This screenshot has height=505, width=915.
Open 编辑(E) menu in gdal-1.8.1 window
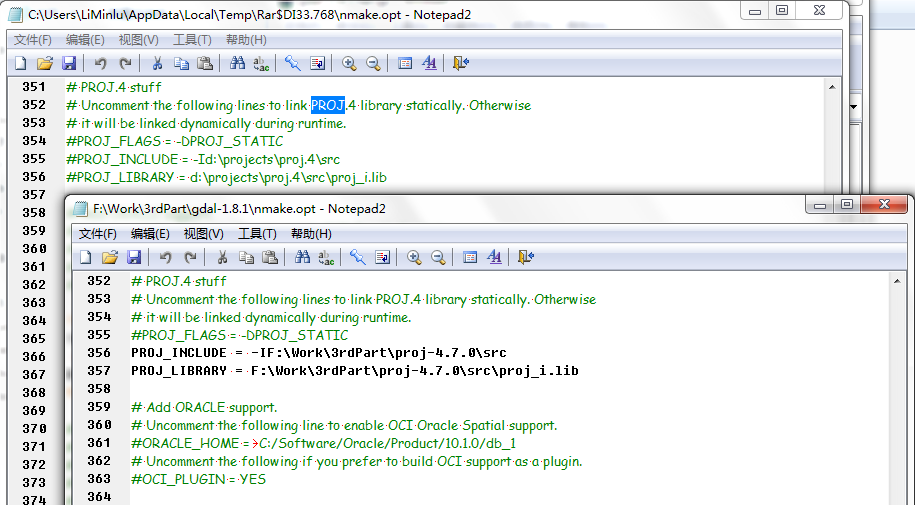click(150, 234)
